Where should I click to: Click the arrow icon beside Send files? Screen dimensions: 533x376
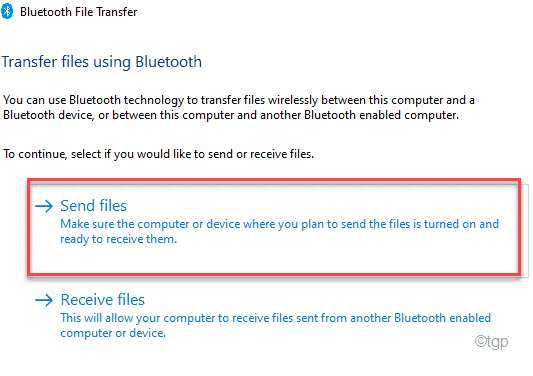44,206
